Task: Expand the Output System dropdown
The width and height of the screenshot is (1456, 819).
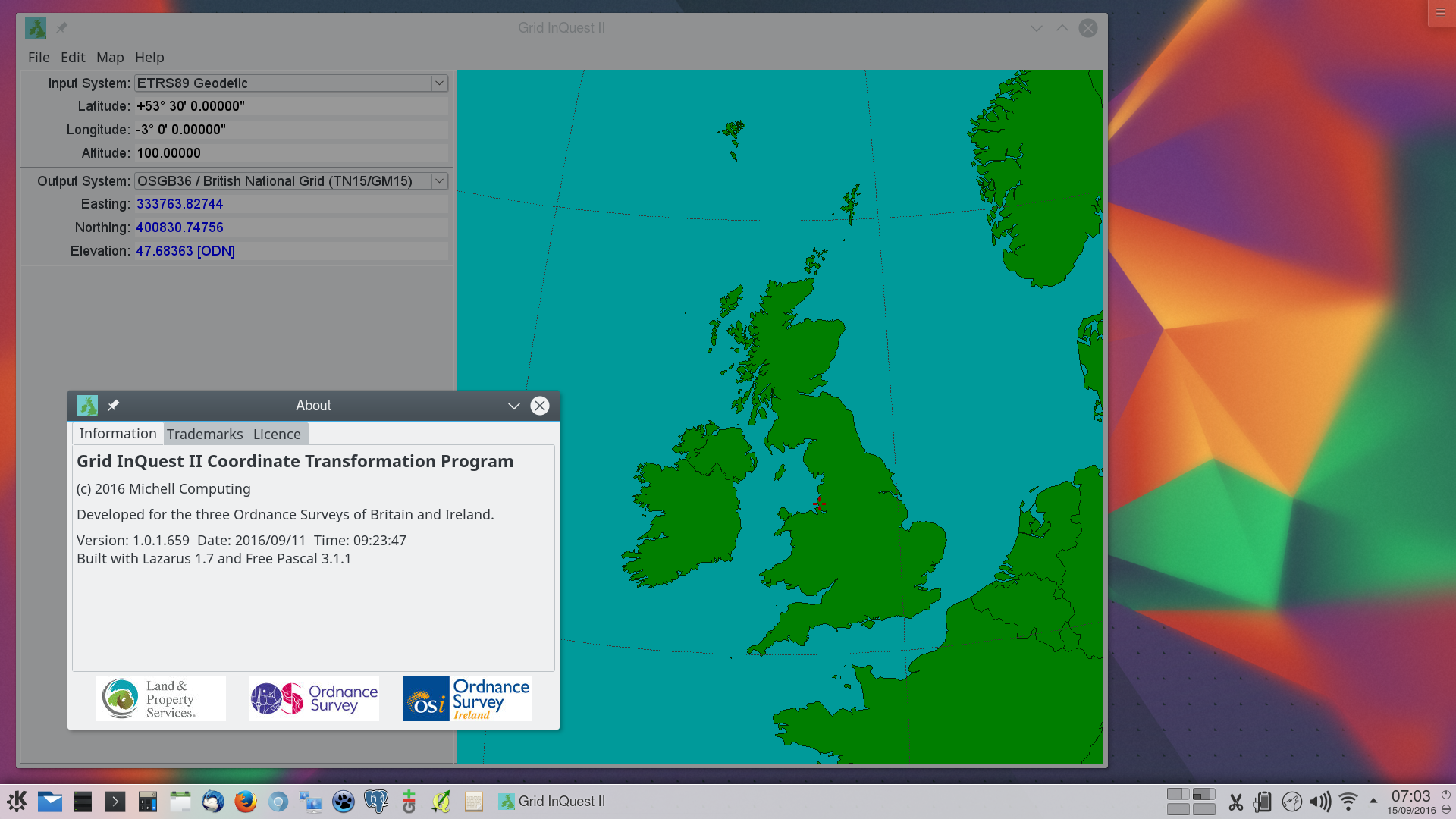Action: click(439, 181)
